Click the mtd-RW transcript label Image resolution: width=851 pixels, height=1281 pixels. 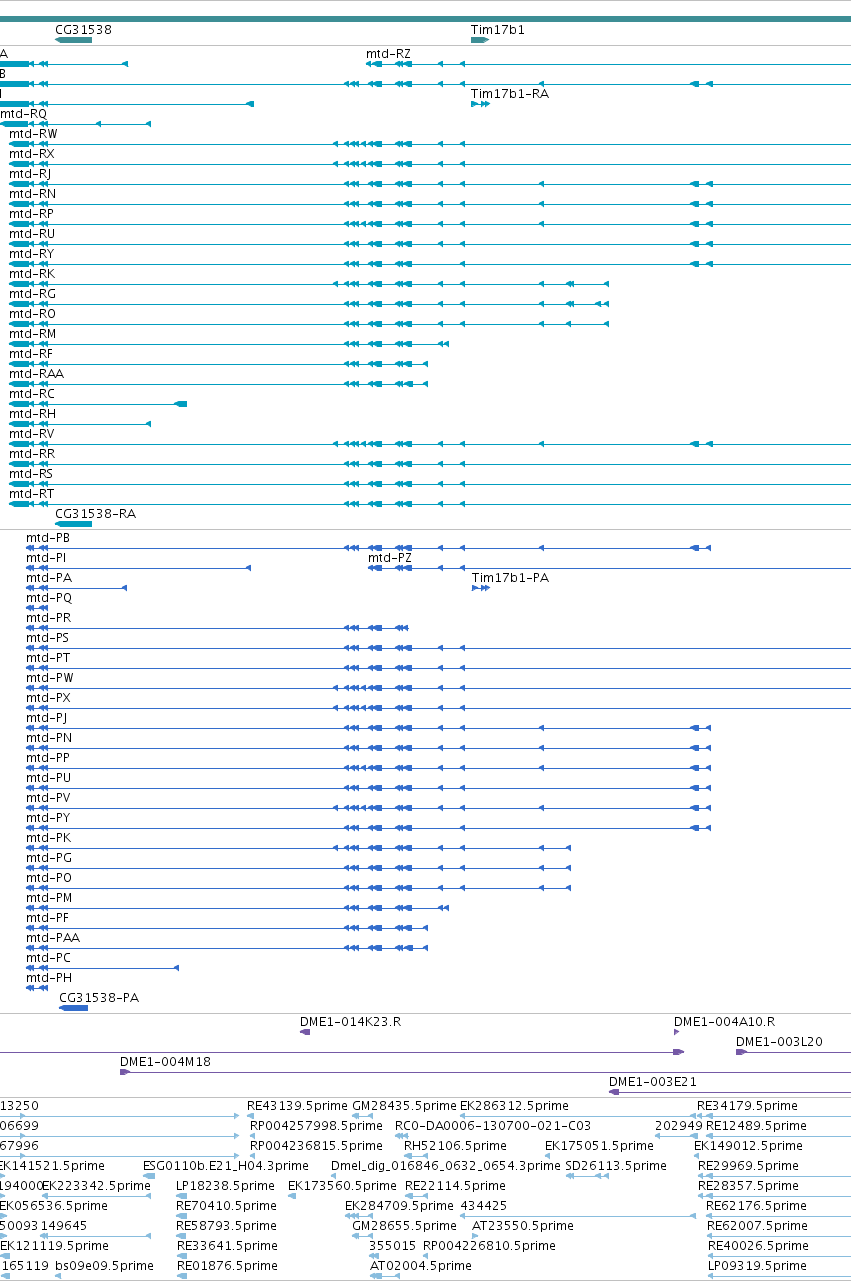tap(33, 134)
